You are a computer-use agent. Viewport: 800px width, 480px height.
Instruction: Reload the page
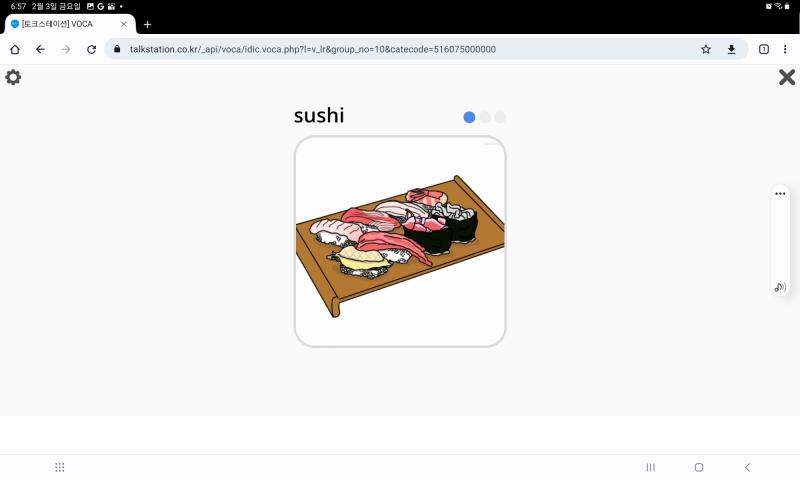click(x=91, y=49)
